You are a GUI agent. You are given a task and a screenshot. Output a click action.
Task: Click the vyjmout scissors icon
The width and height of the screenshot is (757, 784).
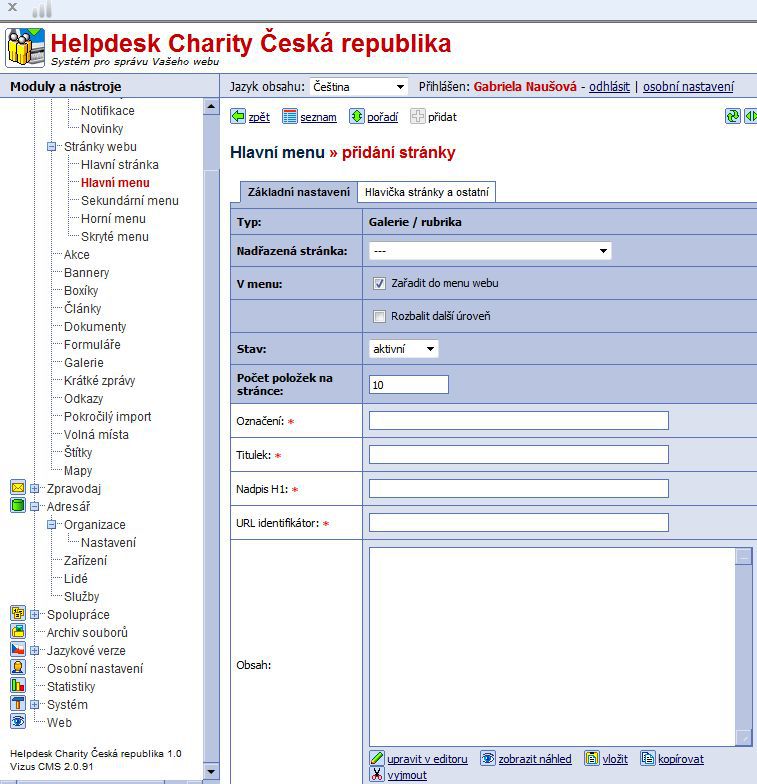[376, 774]
